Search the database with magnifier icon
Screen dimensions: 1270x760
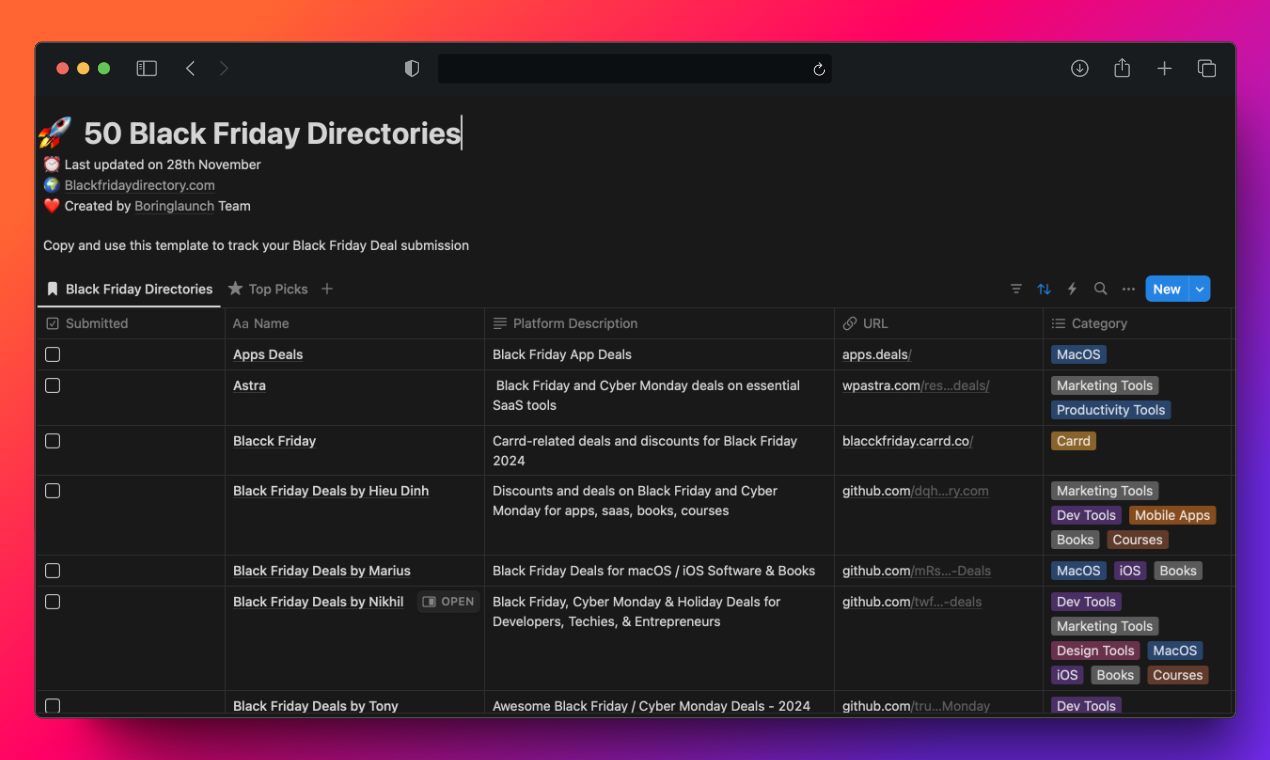tap(1100, 289)
